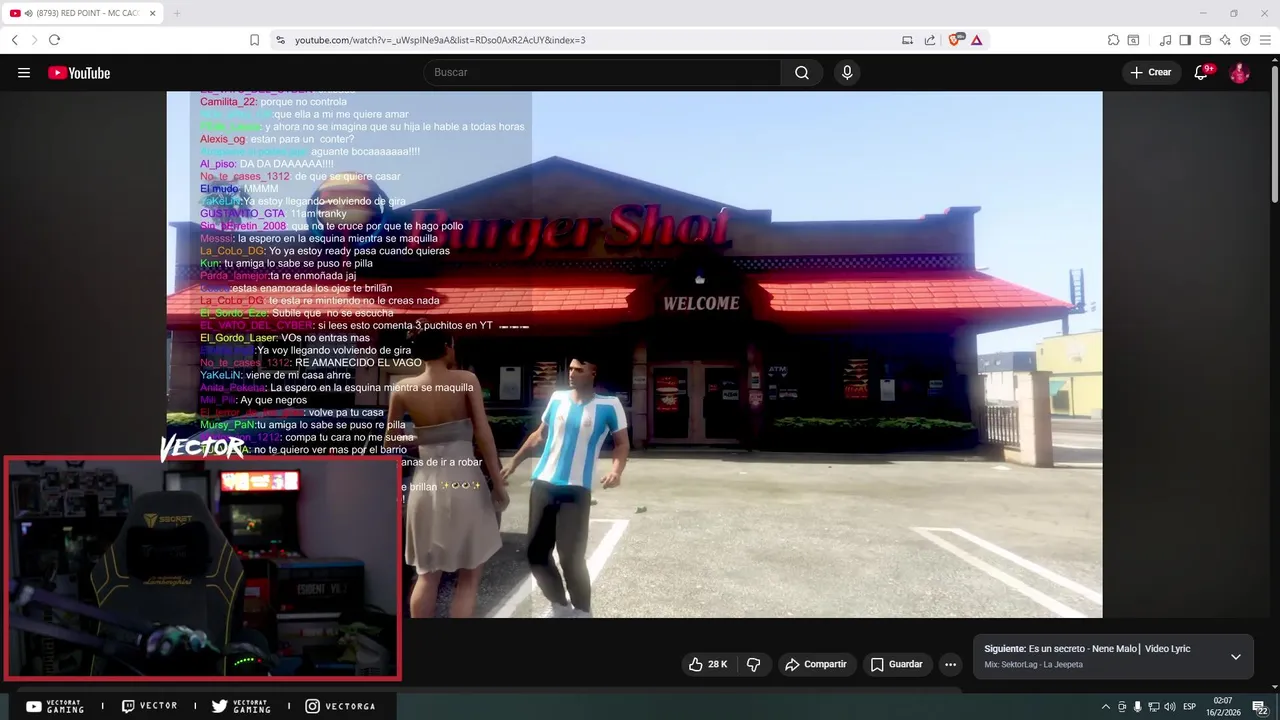Open Leo AI sparkle icon

click(1225, 40)
